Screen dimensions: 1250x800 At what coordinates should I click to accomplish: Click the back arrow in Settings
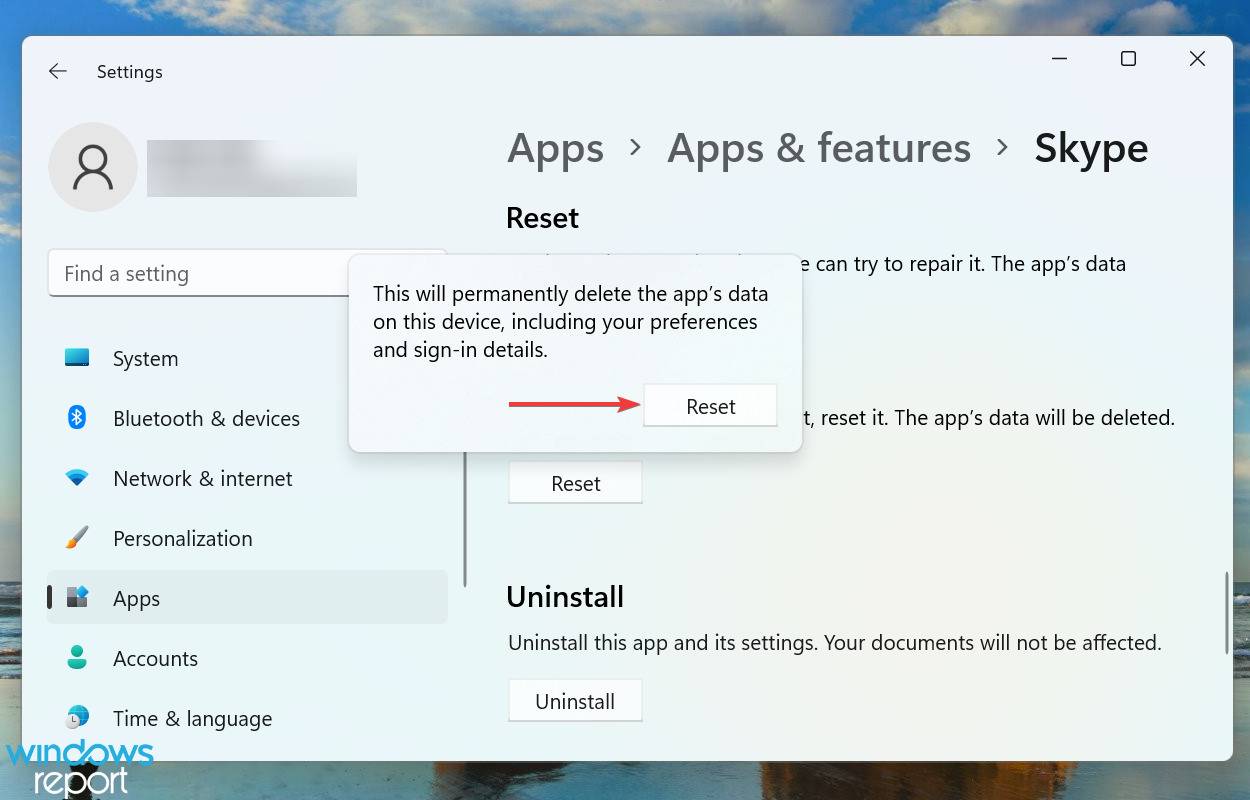[57, 71]
